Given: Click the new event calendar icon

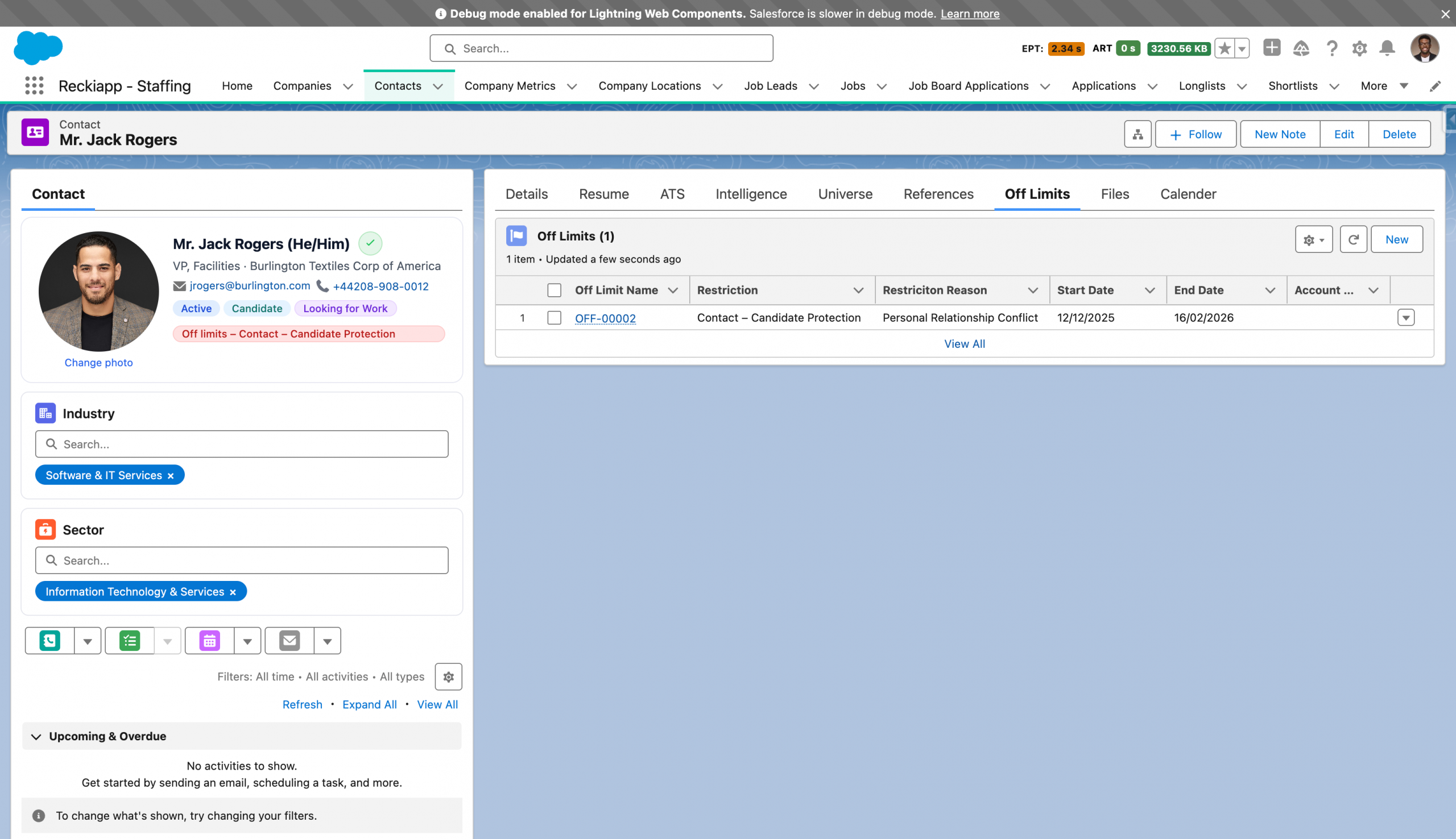Looking at the screenshot, I should tap(210, 641).
